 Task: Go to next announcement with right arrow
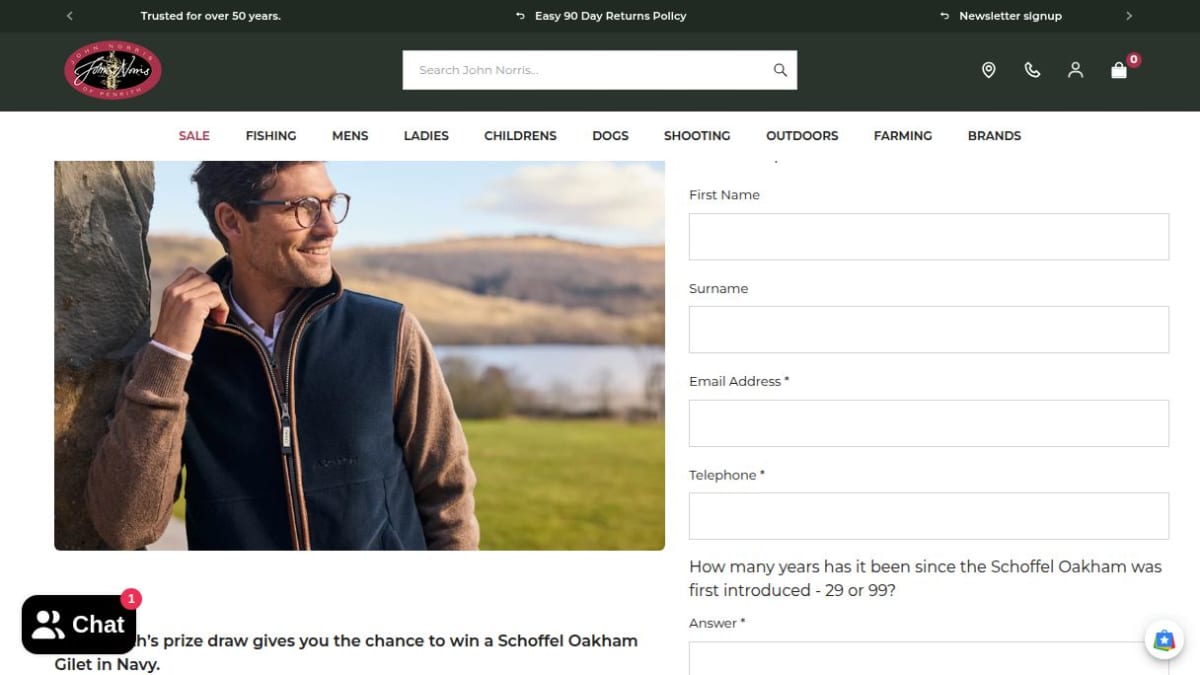pos(1129,16)
